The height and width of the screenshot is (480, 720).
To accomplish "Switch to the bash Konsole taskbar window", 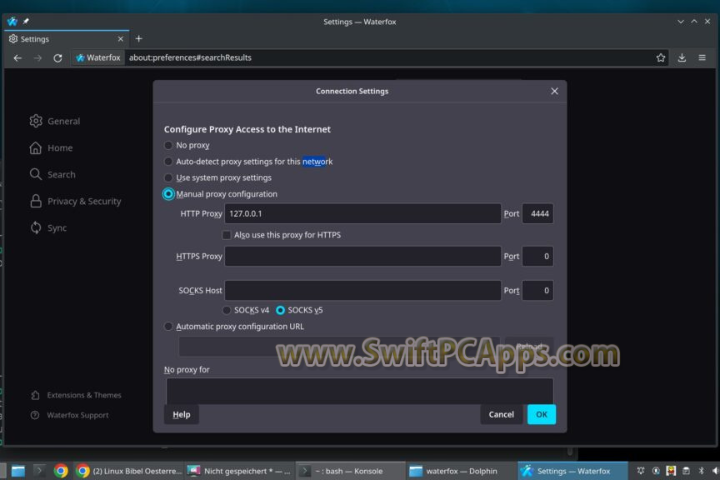I will (350, 471).
